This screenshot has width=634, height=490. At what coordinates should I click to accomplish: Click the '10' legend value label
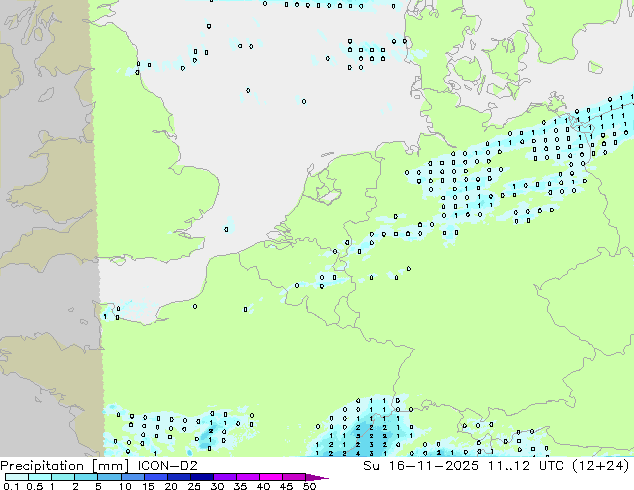point(125,486)
